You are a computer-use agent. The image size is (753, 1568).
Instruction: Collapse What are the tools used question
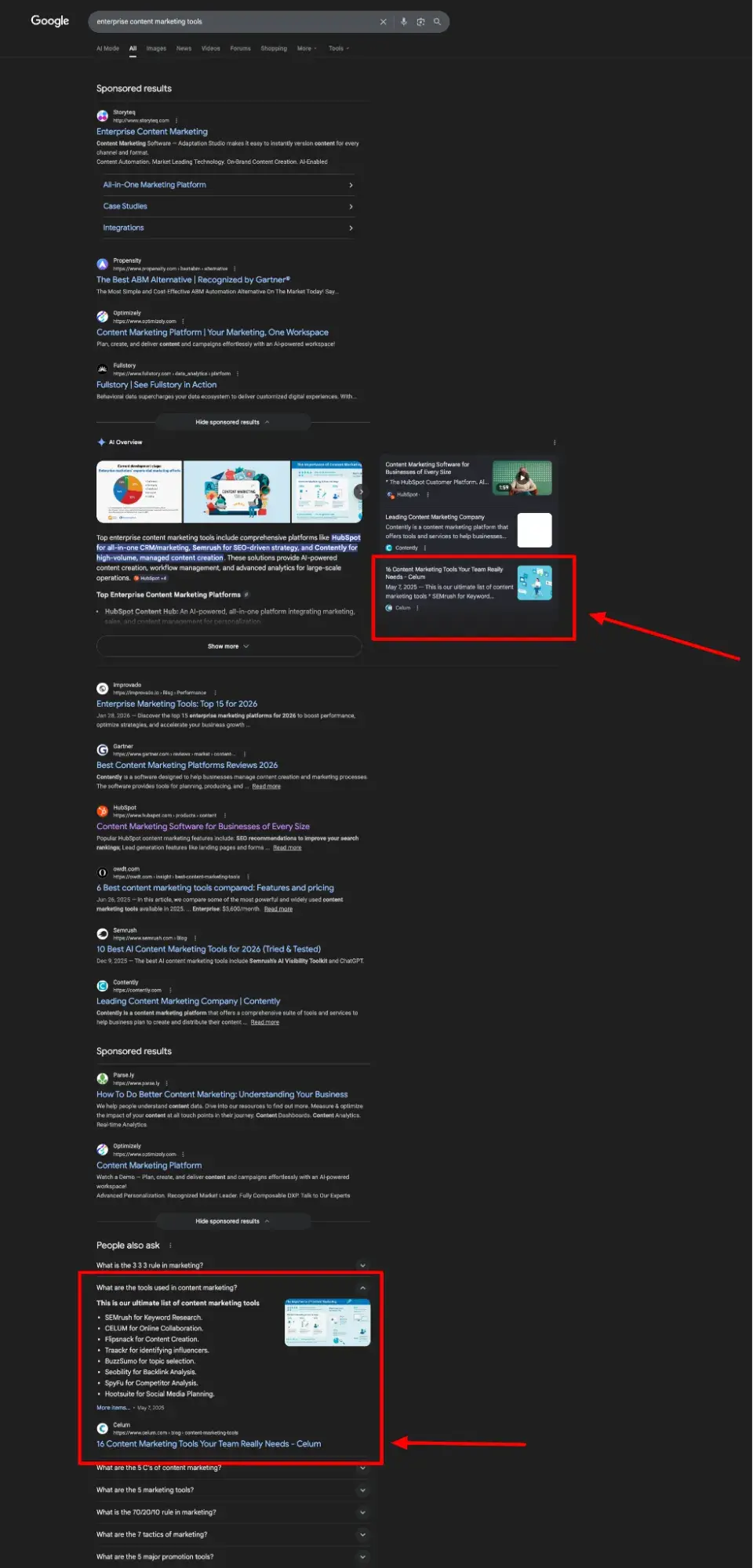tap(233, 1288)
